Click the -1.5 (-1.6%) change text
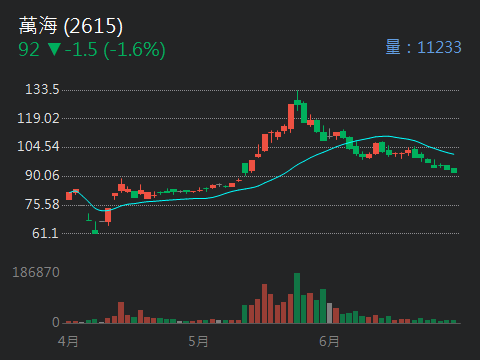The width and height of the screenshot is (480, 360). [x=115, y=50]
